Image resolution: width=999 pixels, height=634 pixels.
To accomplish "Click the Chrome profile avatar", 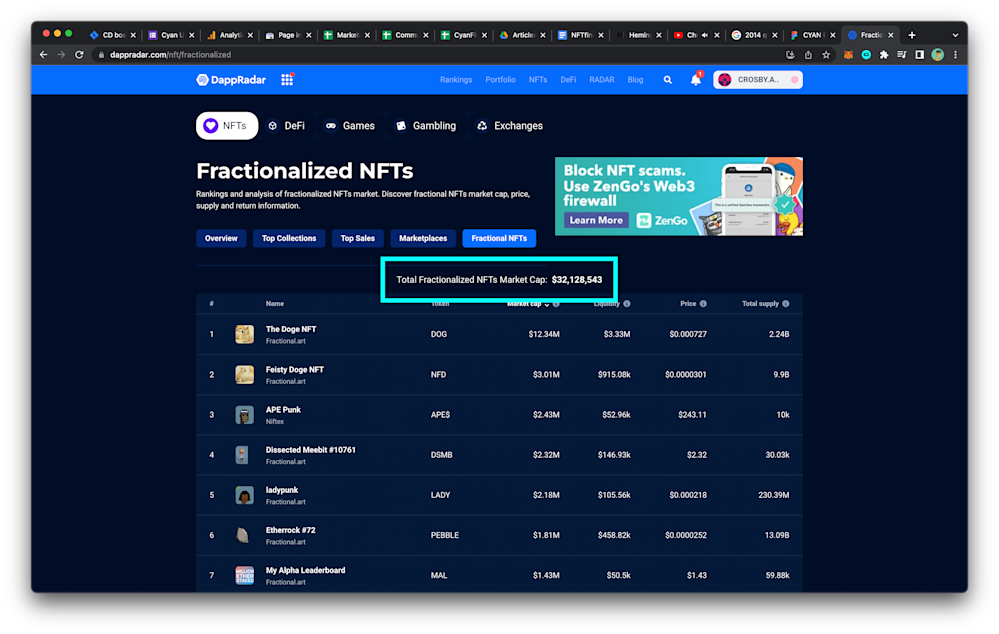I will coord(937,55).
